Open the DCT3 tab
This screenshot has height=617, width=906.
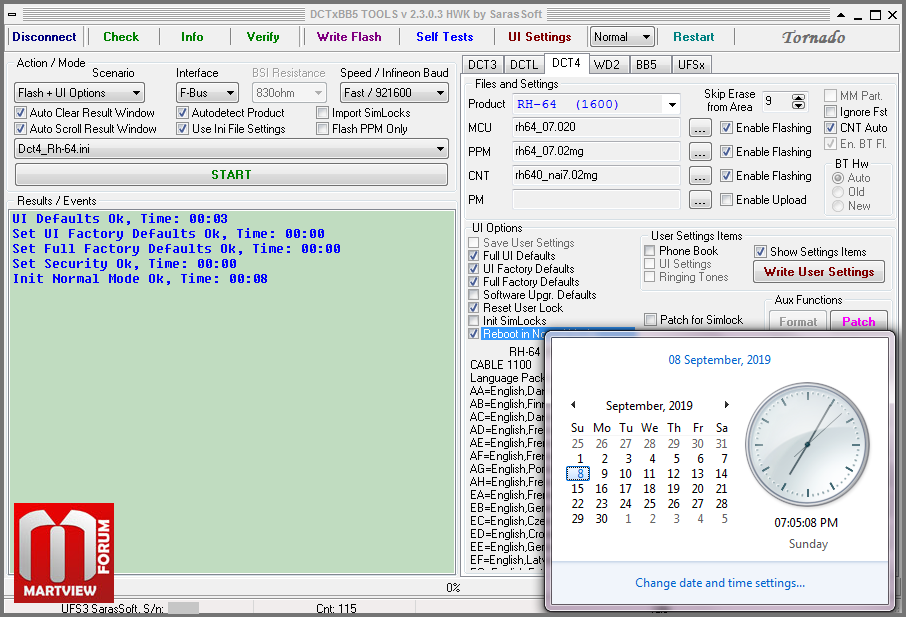(482, 64)
